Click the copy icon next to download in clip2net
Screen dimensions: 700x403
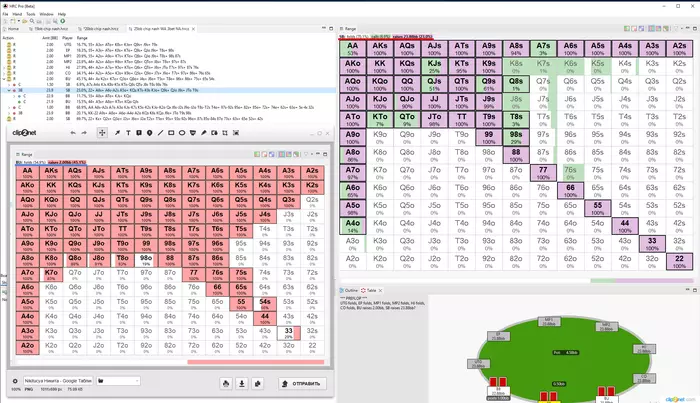tap(258, 383)
